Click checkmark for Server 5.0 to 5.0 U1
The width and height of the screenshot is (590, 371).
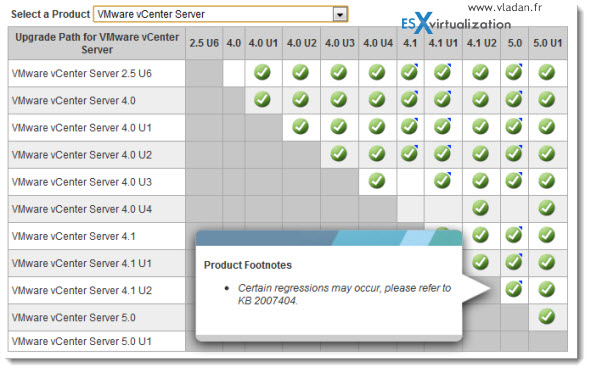coord(547,316)
